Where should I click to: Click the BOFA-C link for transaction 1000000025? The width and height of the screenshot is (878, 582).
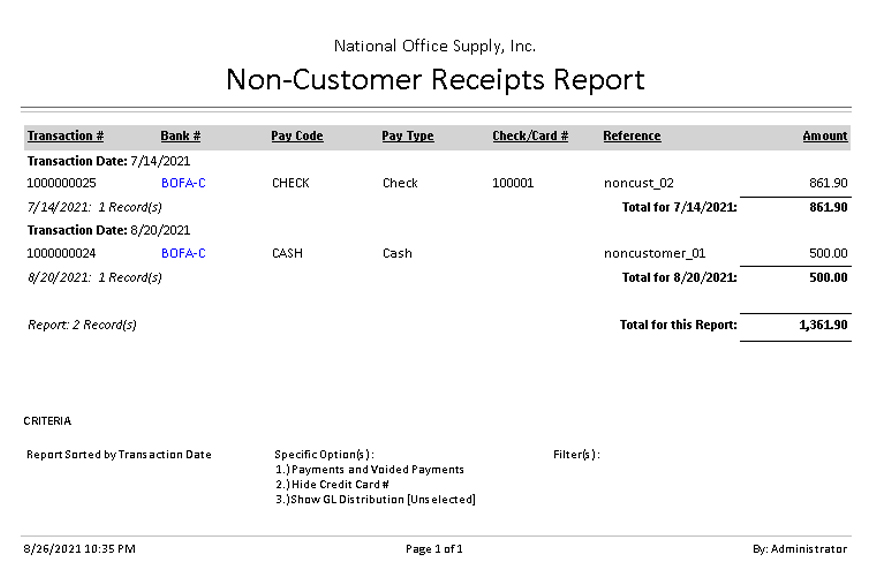point(183,183)
